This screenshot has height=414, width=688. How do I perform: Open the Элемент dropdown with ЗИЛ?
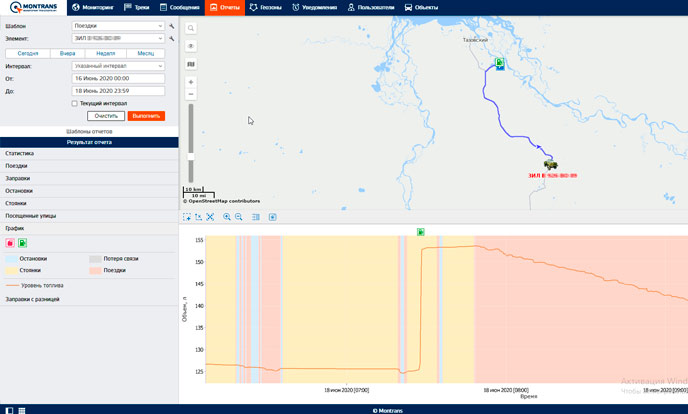[118, 38]
